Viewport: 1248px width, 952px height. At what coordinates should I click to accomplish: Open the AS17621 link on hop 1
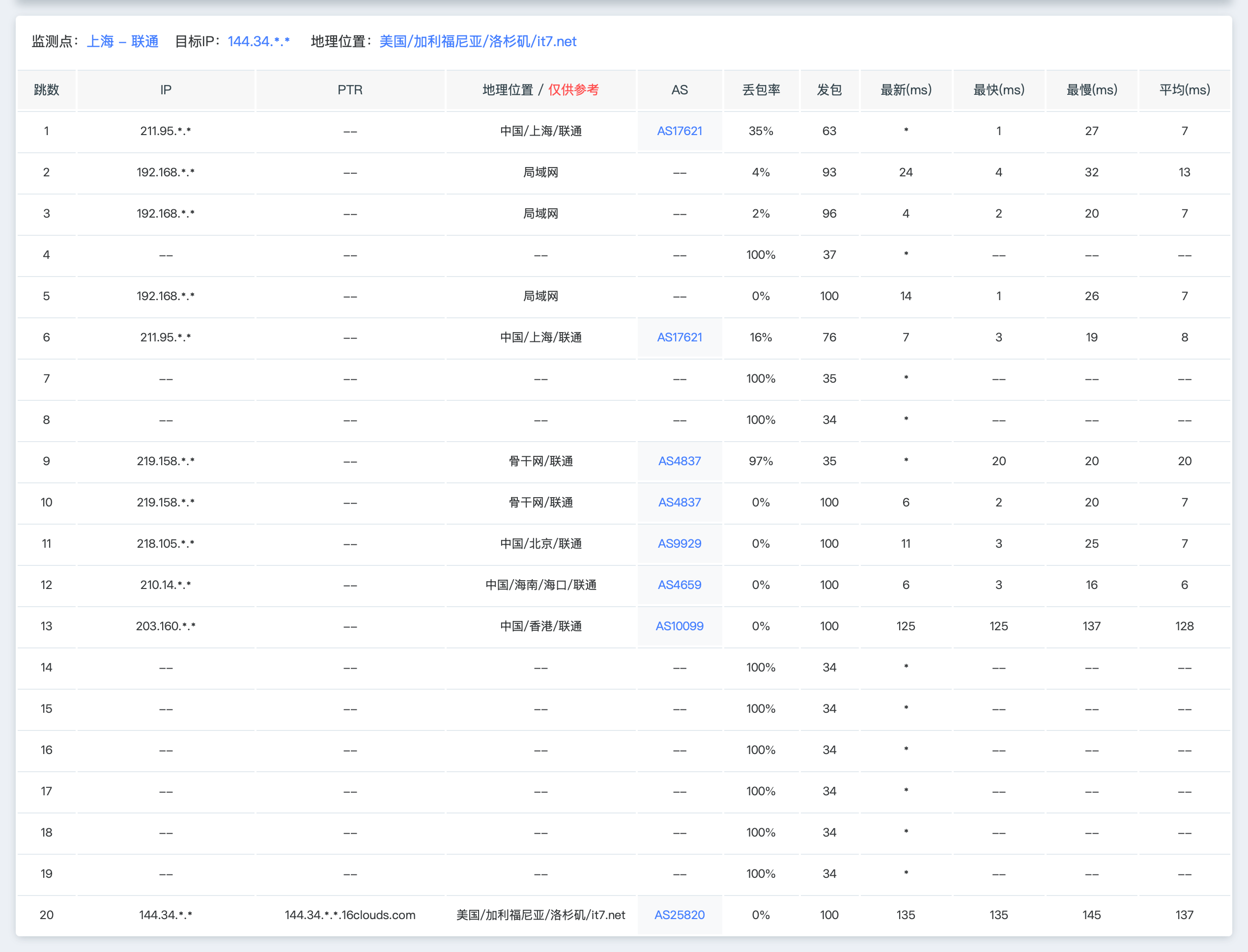680,131
